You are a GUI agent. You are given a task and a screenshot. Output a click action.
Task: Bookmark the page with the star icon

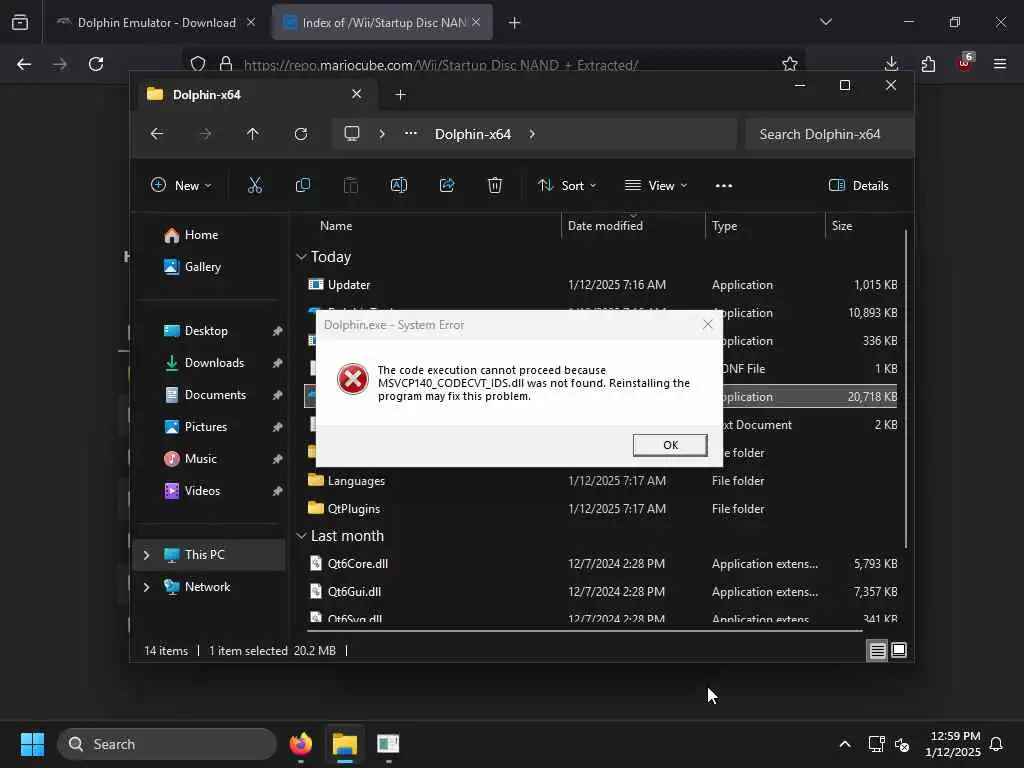point(790,64)
